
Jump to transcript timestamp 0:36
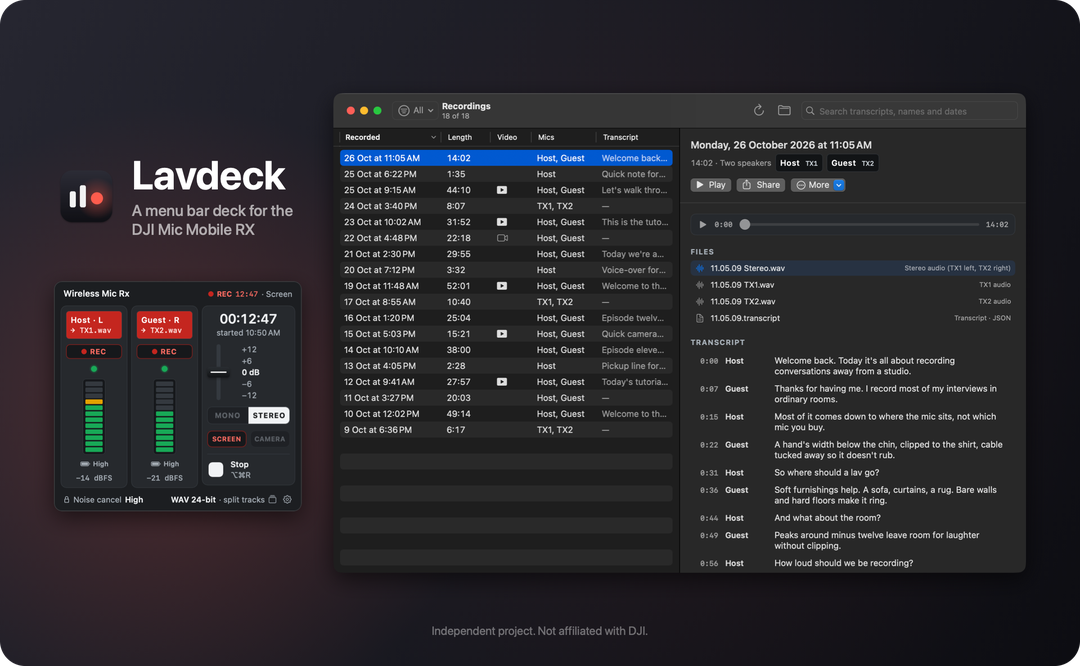(709, 490)
